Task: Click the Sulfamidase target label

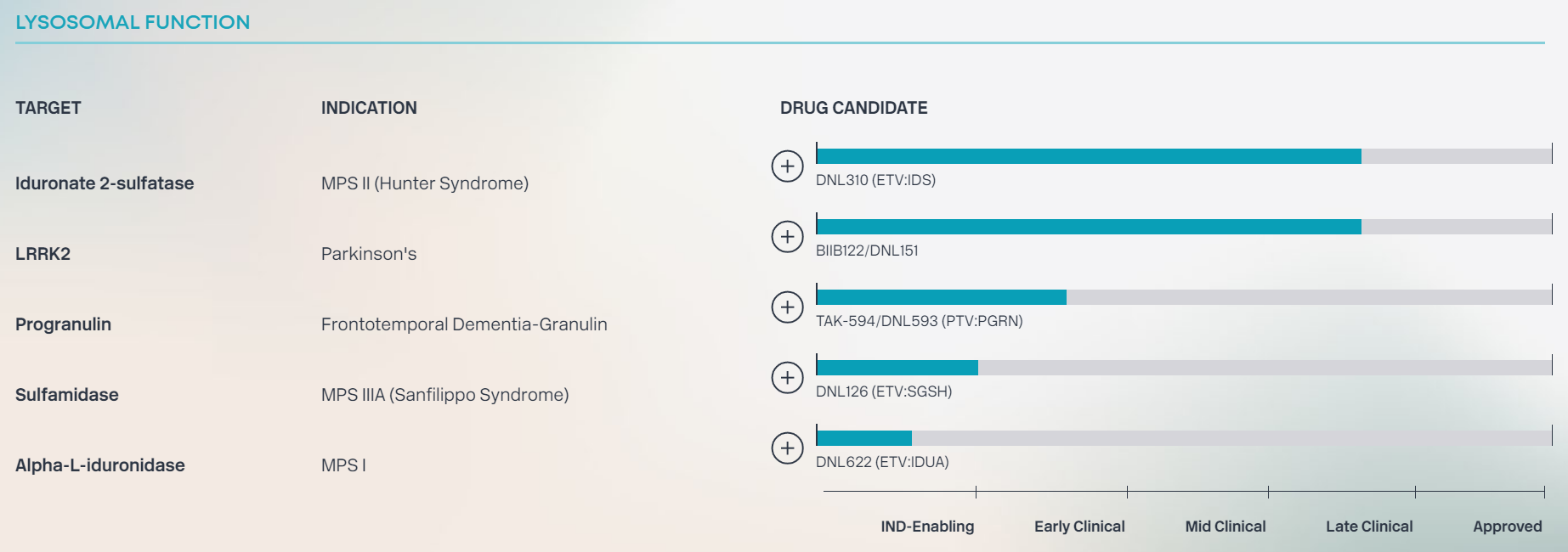Action: (x=67, y=395)
